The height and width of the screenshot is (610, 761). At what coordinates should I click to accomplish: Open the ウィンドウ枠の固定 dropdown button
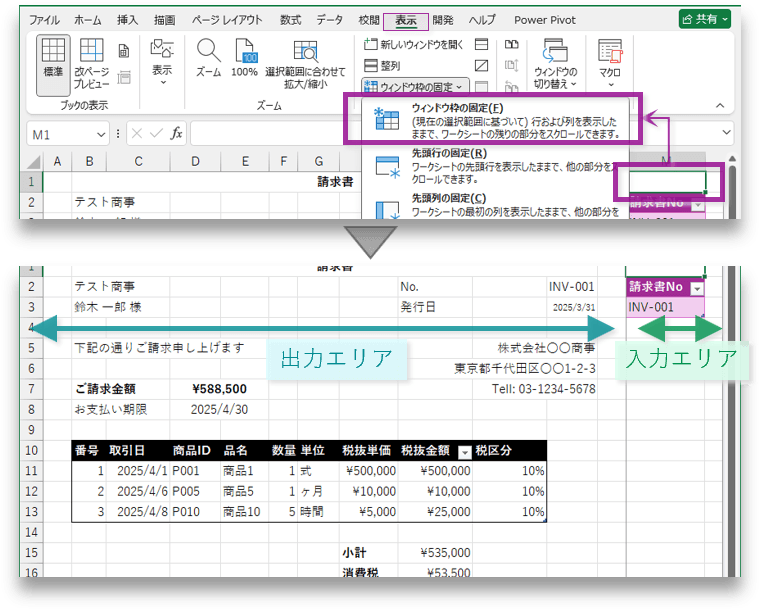[414, 86]
